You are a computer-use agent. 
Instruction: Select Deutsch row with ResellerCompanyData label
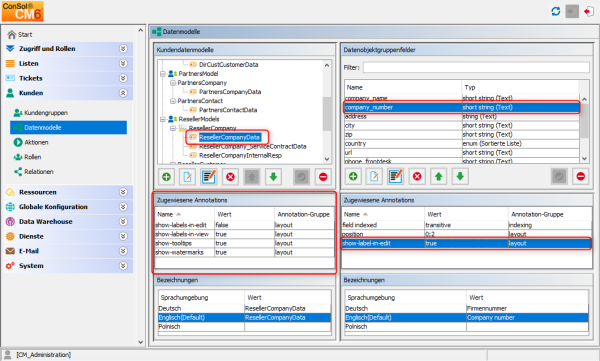click(x=244, y=308)
